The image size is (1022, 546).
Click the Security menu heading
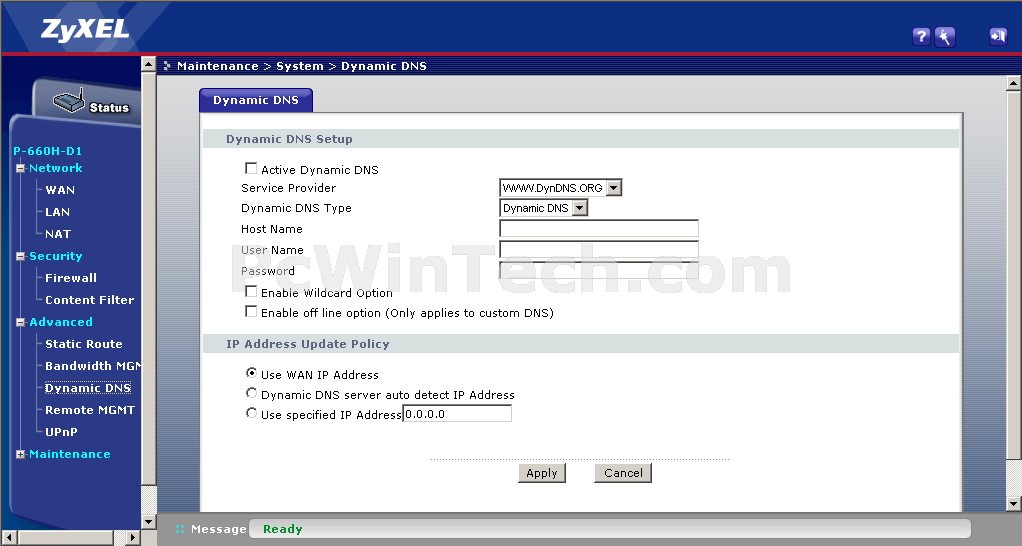pyautogui.click(x=55, y=256)
